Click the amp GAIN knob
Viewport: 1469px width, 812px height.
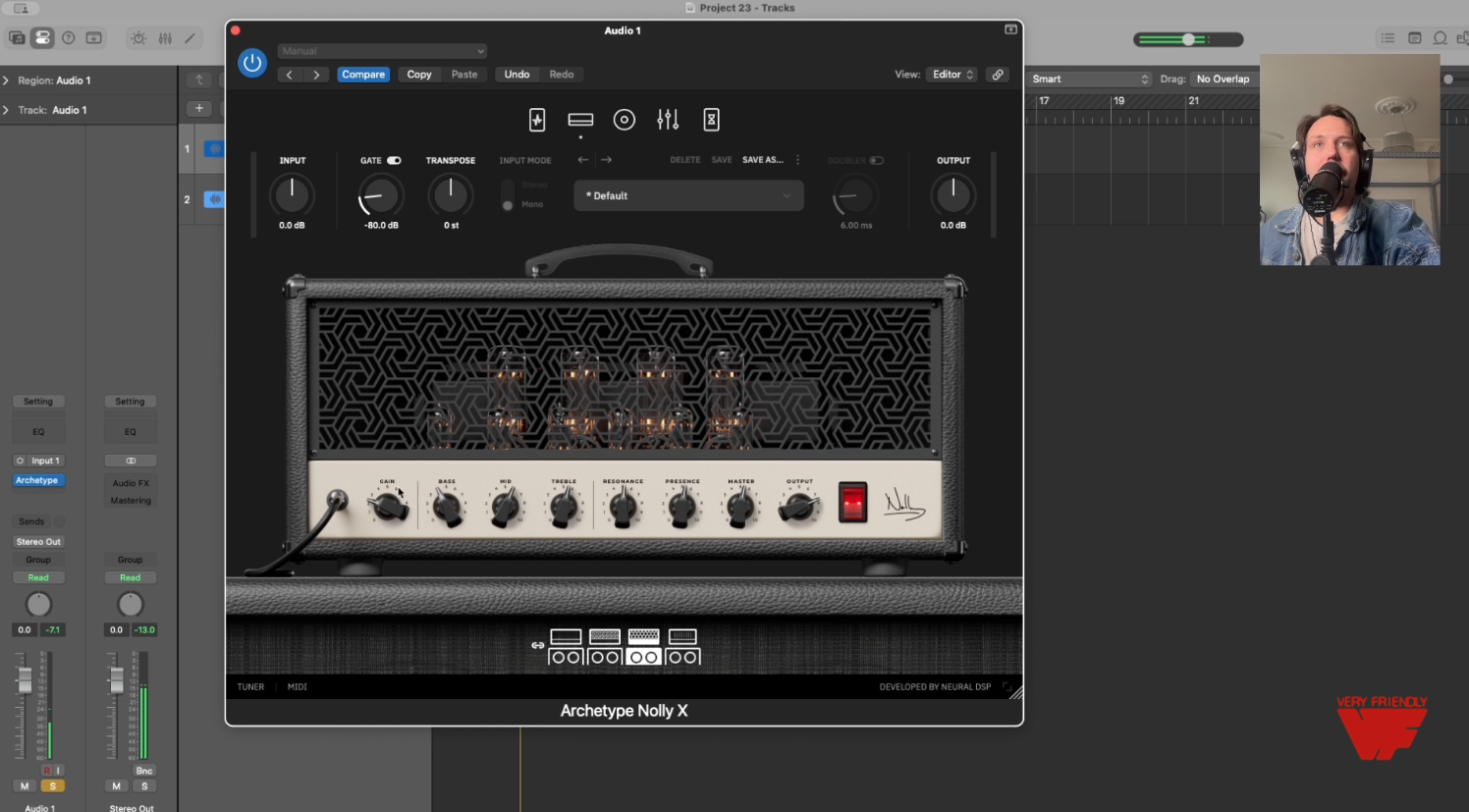[388, 508]
